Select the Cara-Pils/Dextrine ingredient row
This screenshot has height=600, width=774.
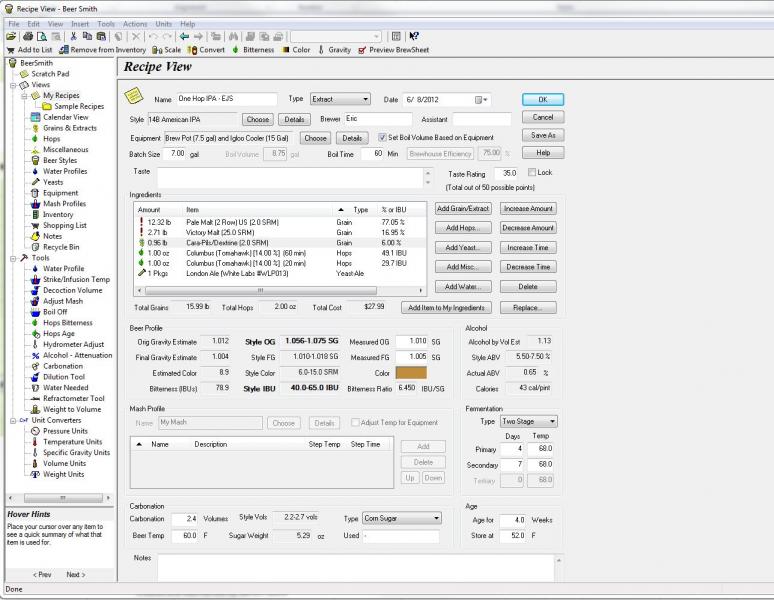point(279,243)
